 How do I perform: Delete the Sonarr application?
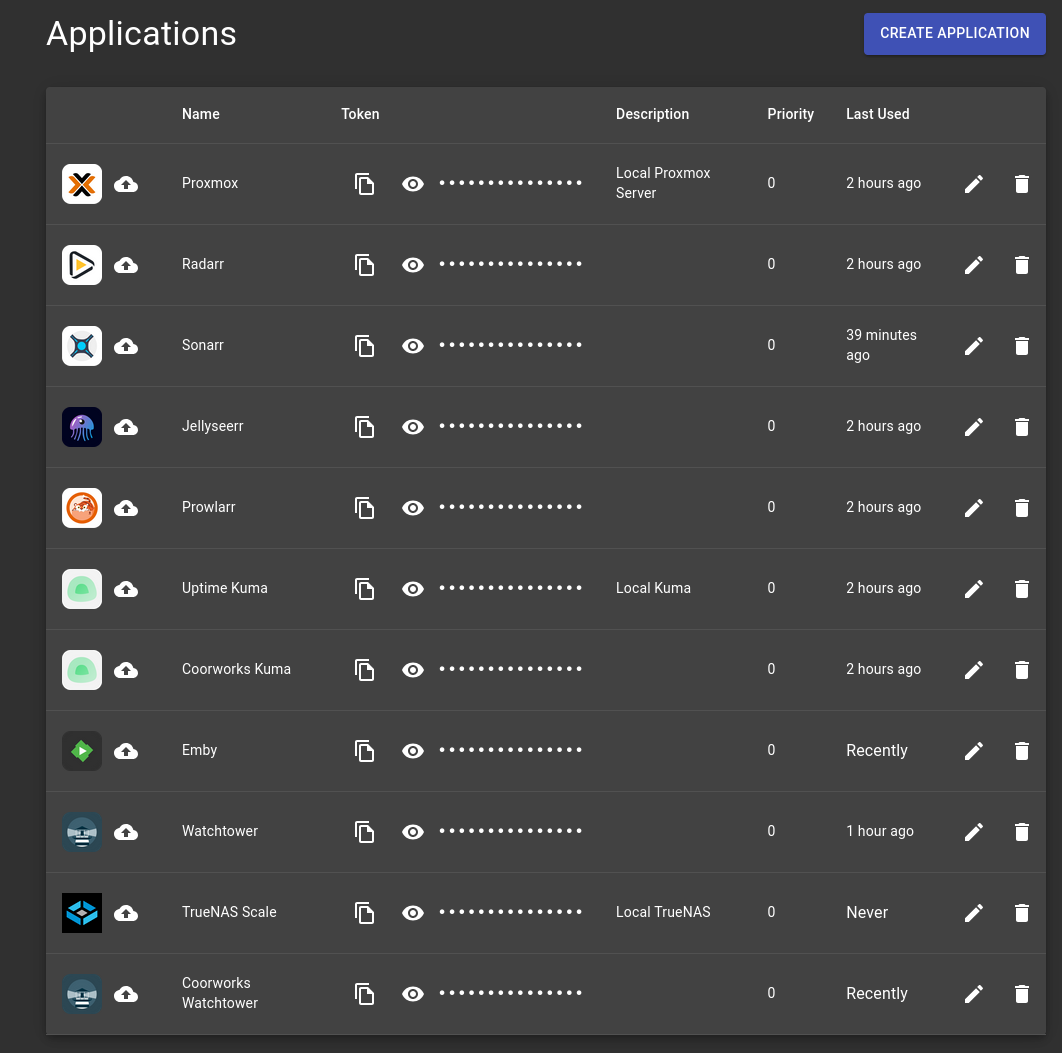[1021, 346]
